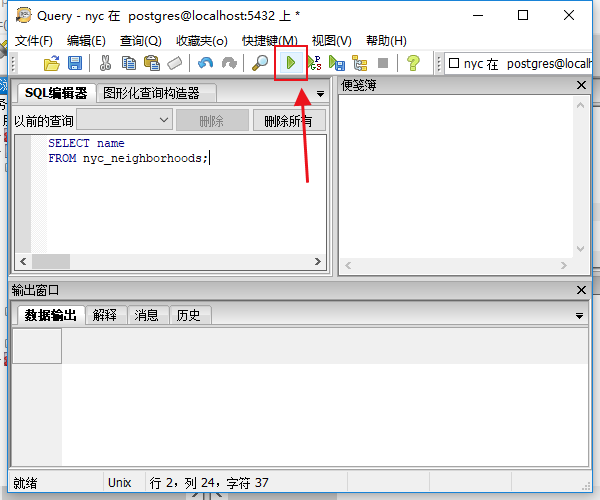Image resolution: width=600 pixels, height=500 pixels.
Task: Open the 帮助(H) menu
Action: tap(386, 41)
